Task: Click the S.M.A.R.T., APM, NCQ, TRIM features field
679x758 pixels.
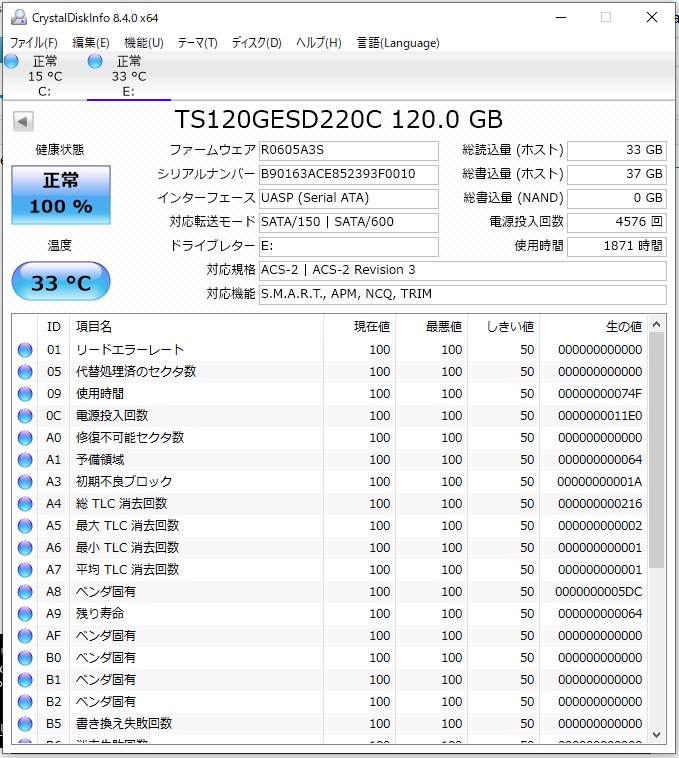Action: click(x=462, y=294)
